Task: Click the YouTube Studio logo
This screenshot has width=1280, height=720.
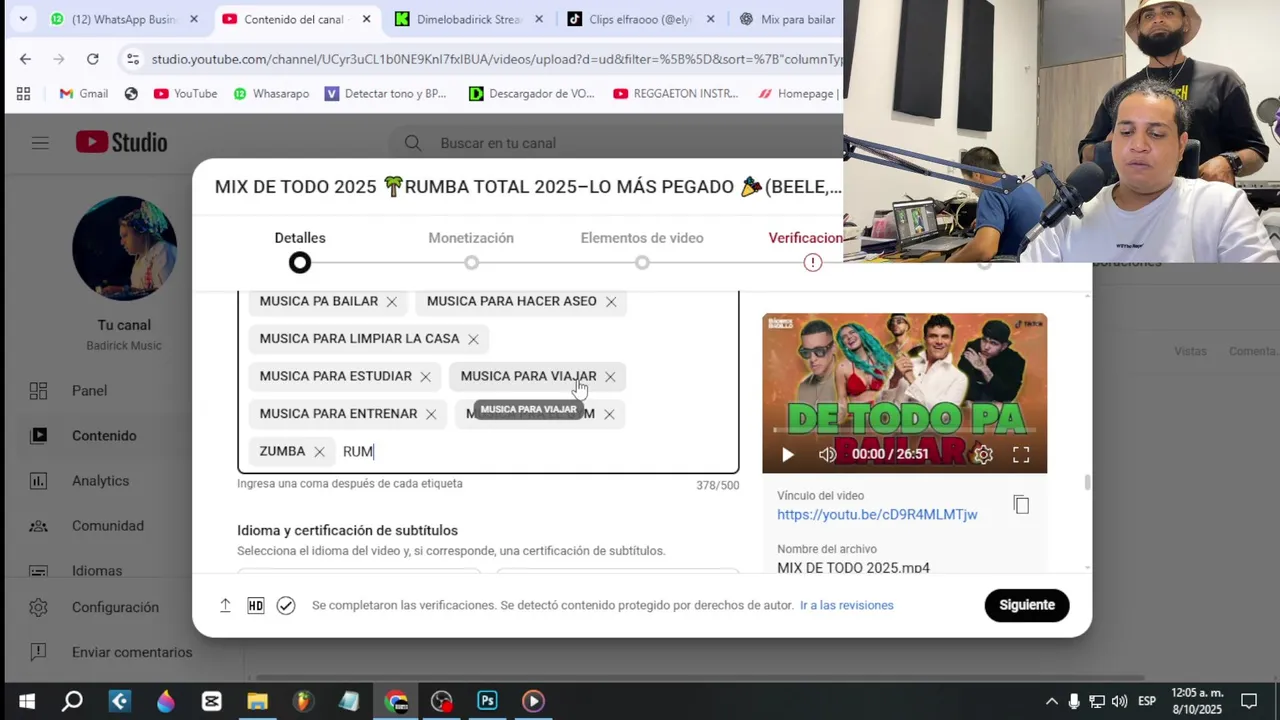Action: click(x=122, y=143)
